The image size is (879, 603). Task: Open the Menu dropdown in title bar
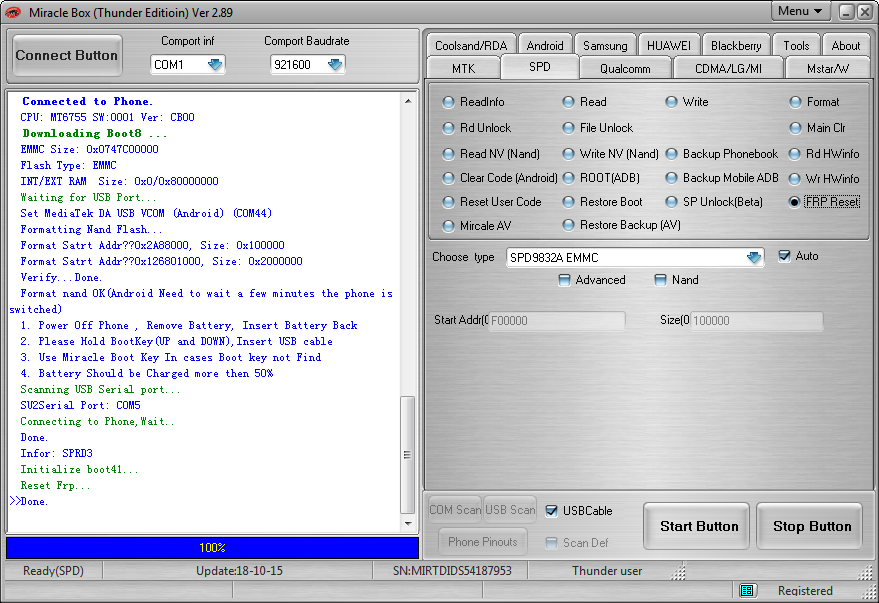coord(800,11)
